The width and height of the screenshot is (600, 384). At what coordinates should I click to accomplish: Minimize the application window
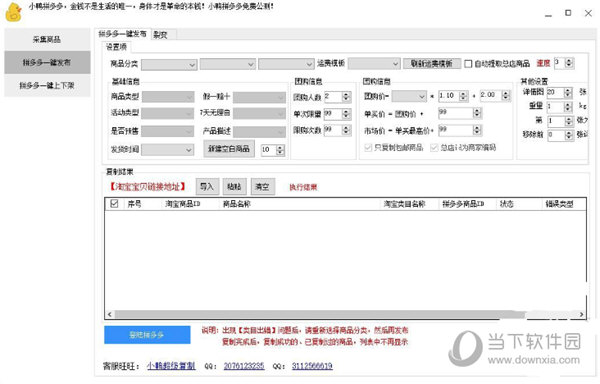(x=548, y=15)
